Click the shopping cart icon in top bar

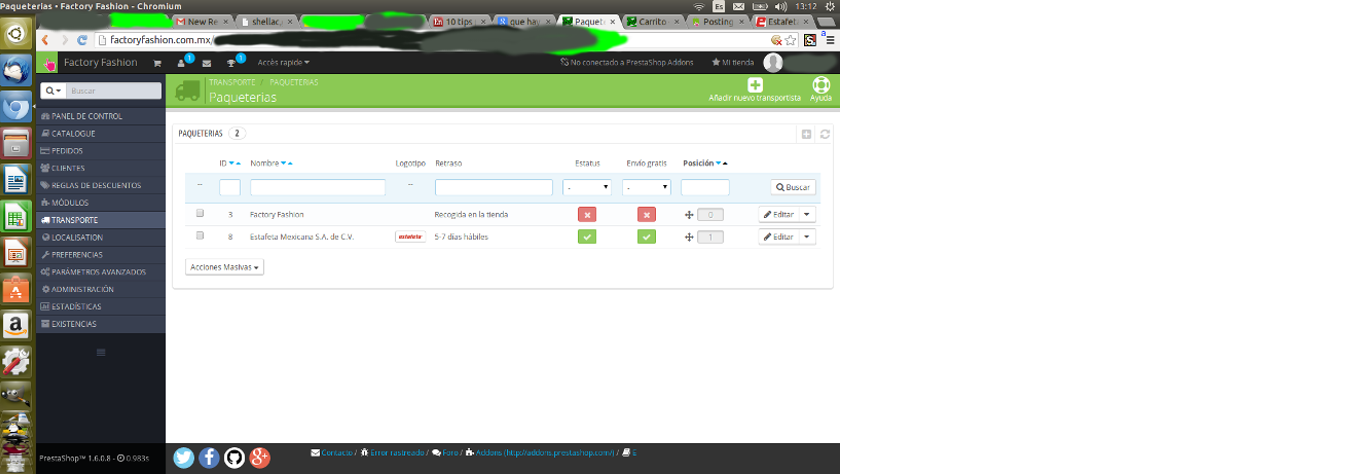(157, 63)
